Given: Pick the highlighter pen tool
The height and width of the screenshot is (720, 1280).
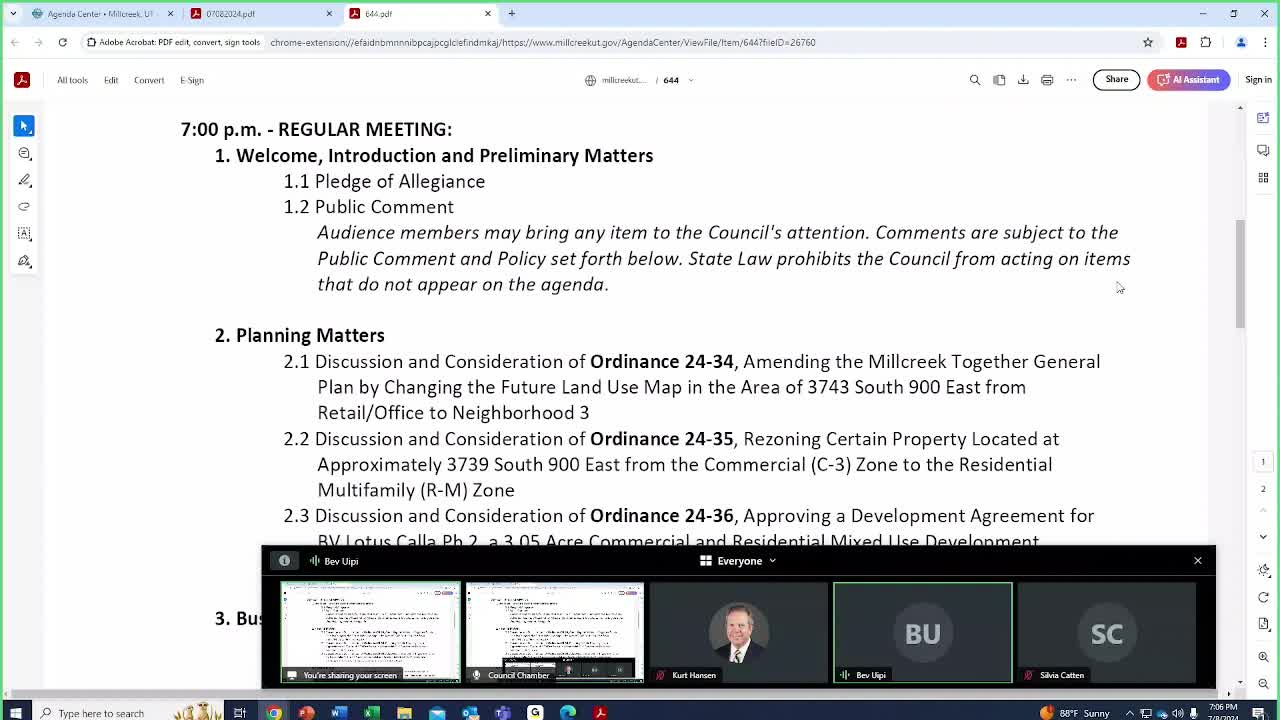Looking at the screenshot, I should tap(24, 180).
